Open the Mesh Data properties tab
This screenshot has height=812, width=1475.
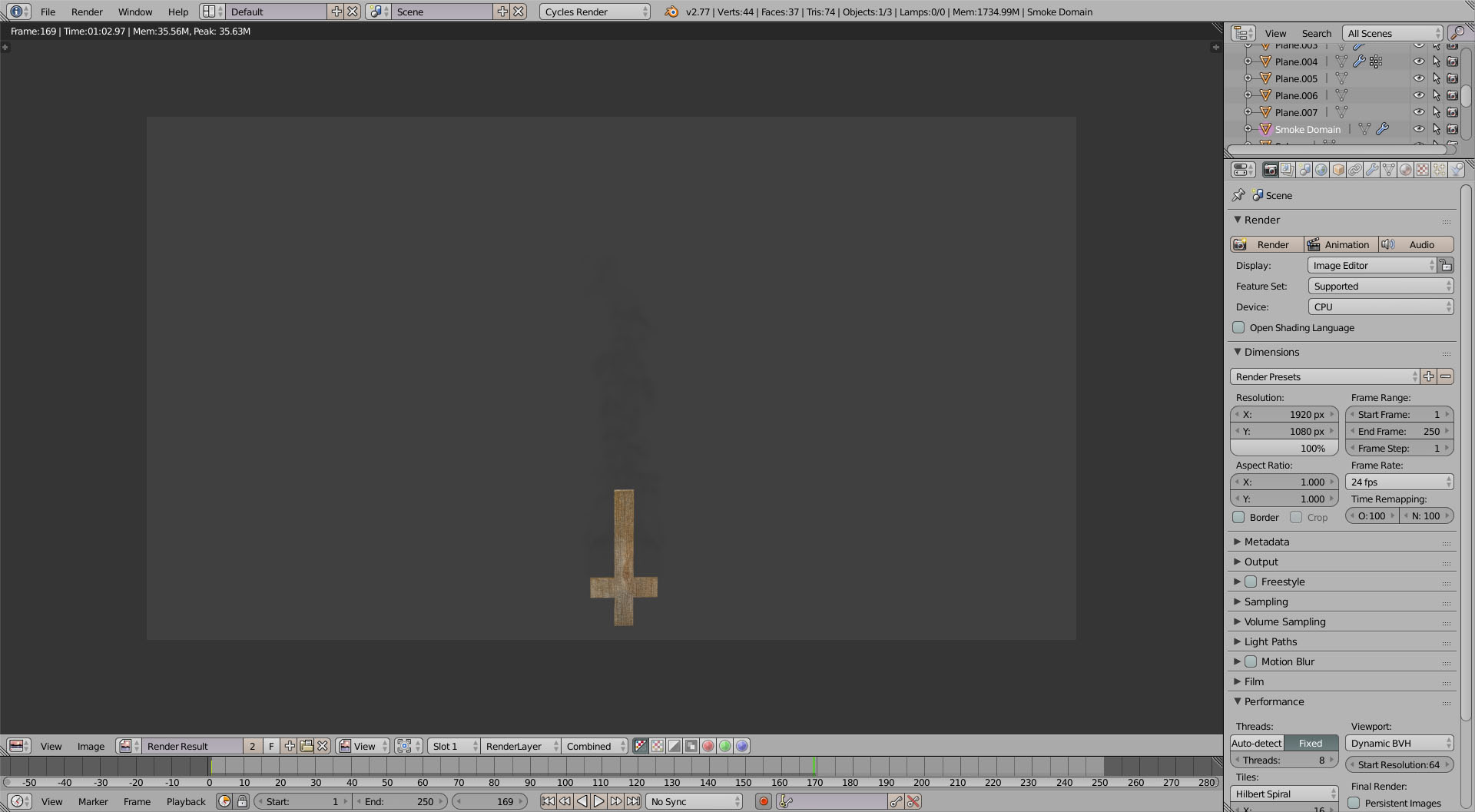[1389, 170]
